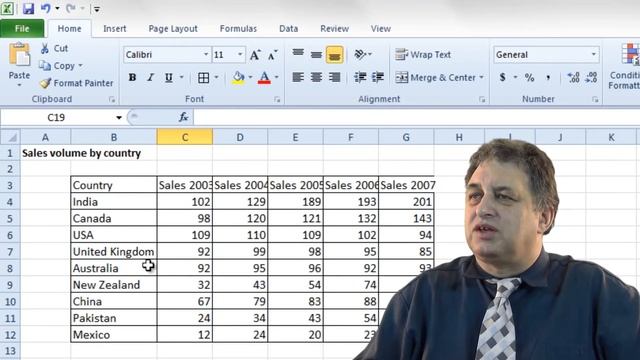
Task: Open the General number format dropdown
Action: [593, 55]
